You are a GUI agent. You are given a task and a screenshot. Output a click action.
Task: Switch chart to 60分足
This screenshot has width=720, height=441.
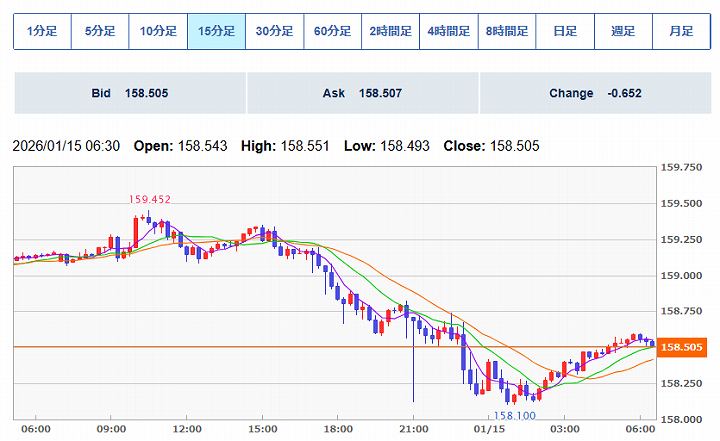(332, 31)
